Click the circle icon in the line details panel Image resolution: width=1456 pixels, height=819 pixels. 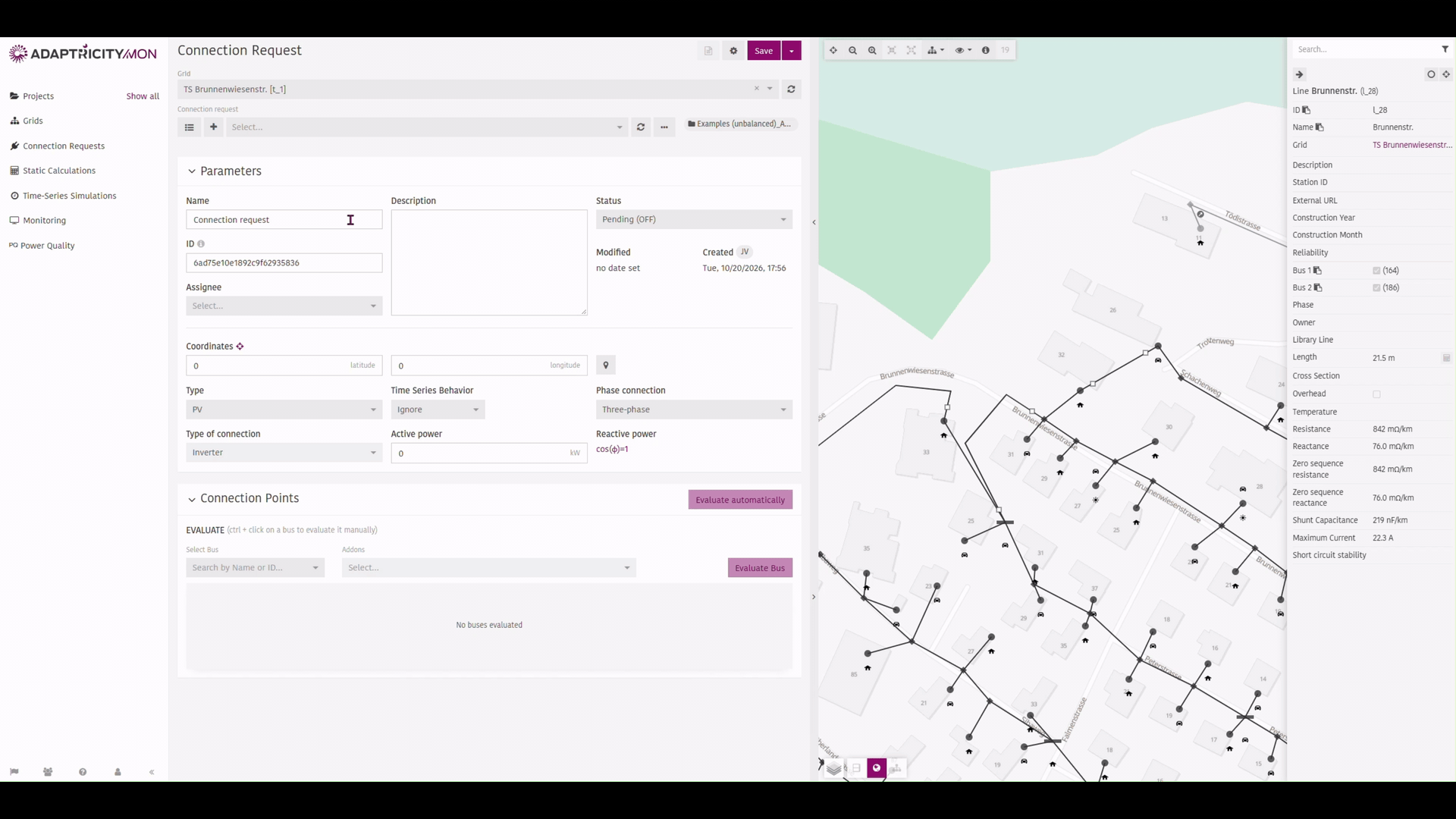click(x=1431, y=74)
